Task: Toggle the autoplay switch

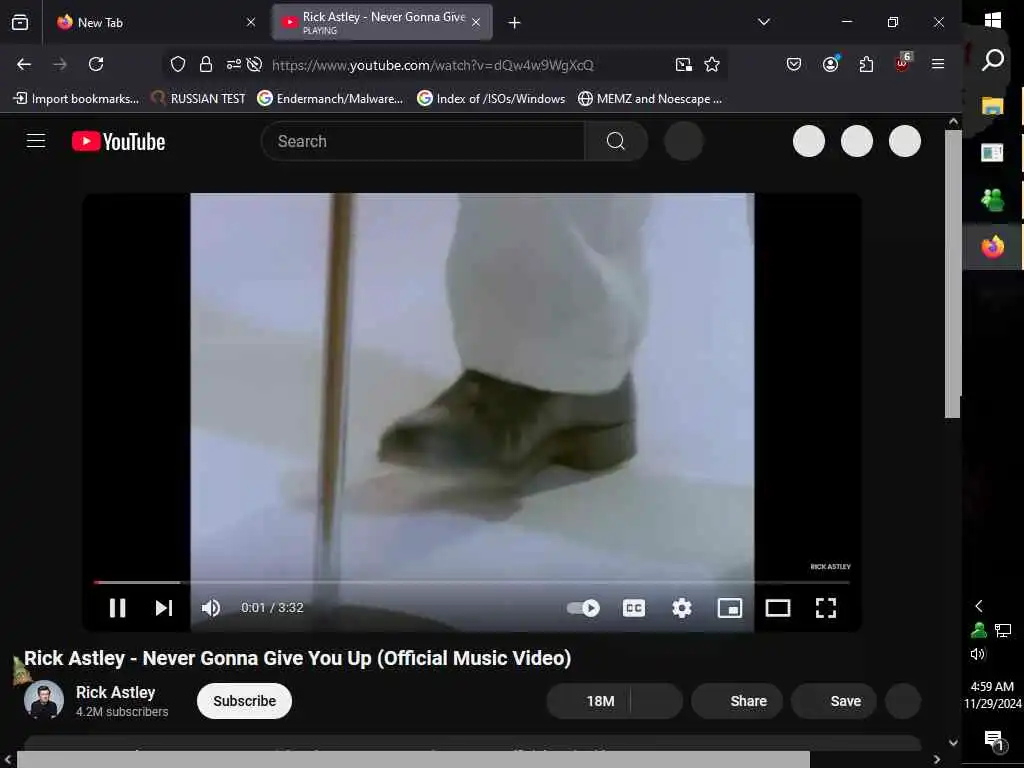Action: point(583,608)
